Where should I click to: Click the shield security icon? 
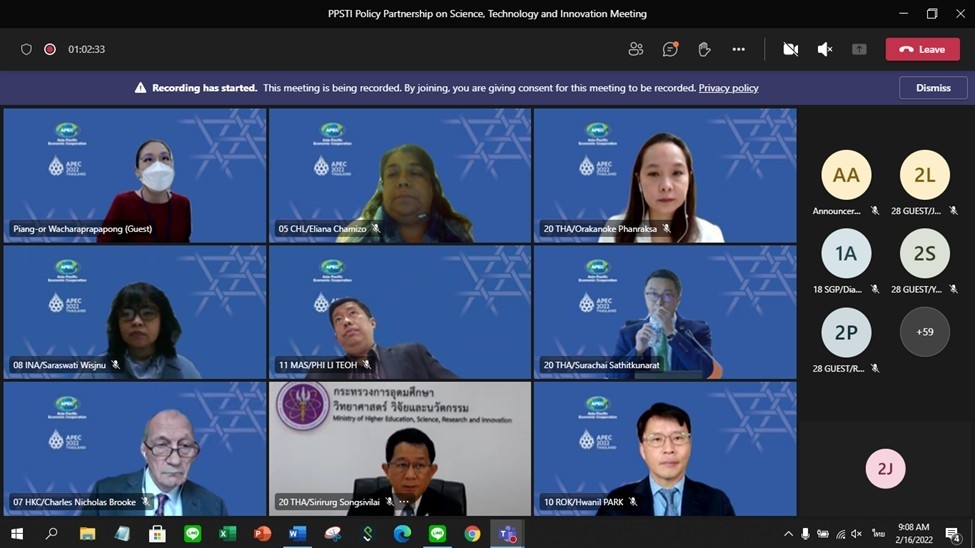[27, 49]
